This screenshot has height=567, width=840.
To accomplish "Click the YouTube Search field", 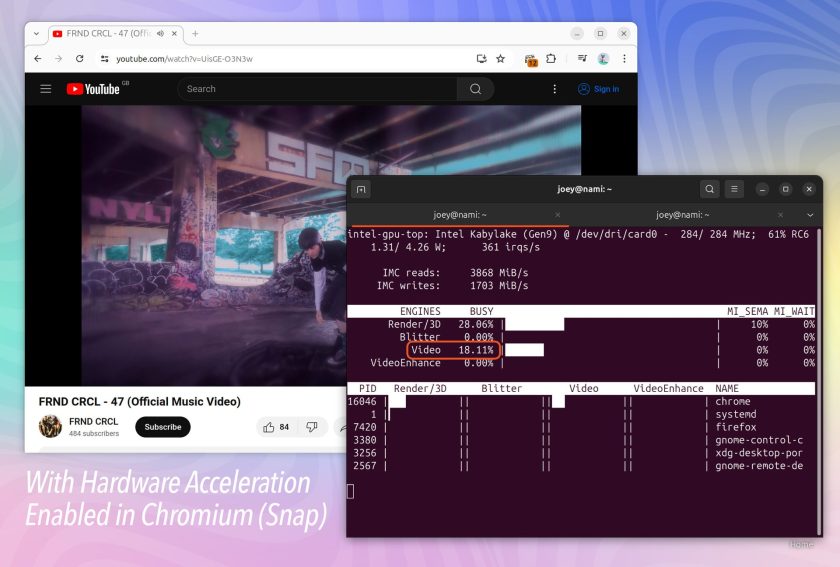I will tap(317, 89).
